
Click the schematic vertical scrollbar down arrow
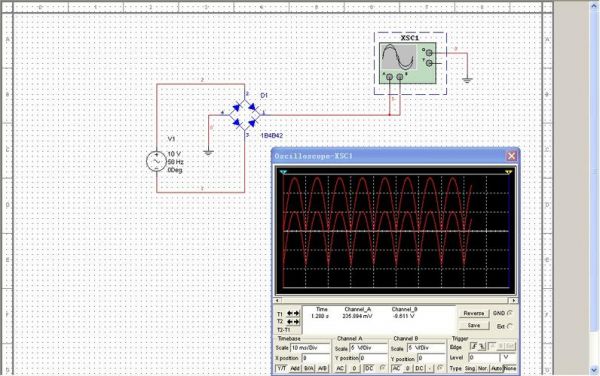coord(594,370)
